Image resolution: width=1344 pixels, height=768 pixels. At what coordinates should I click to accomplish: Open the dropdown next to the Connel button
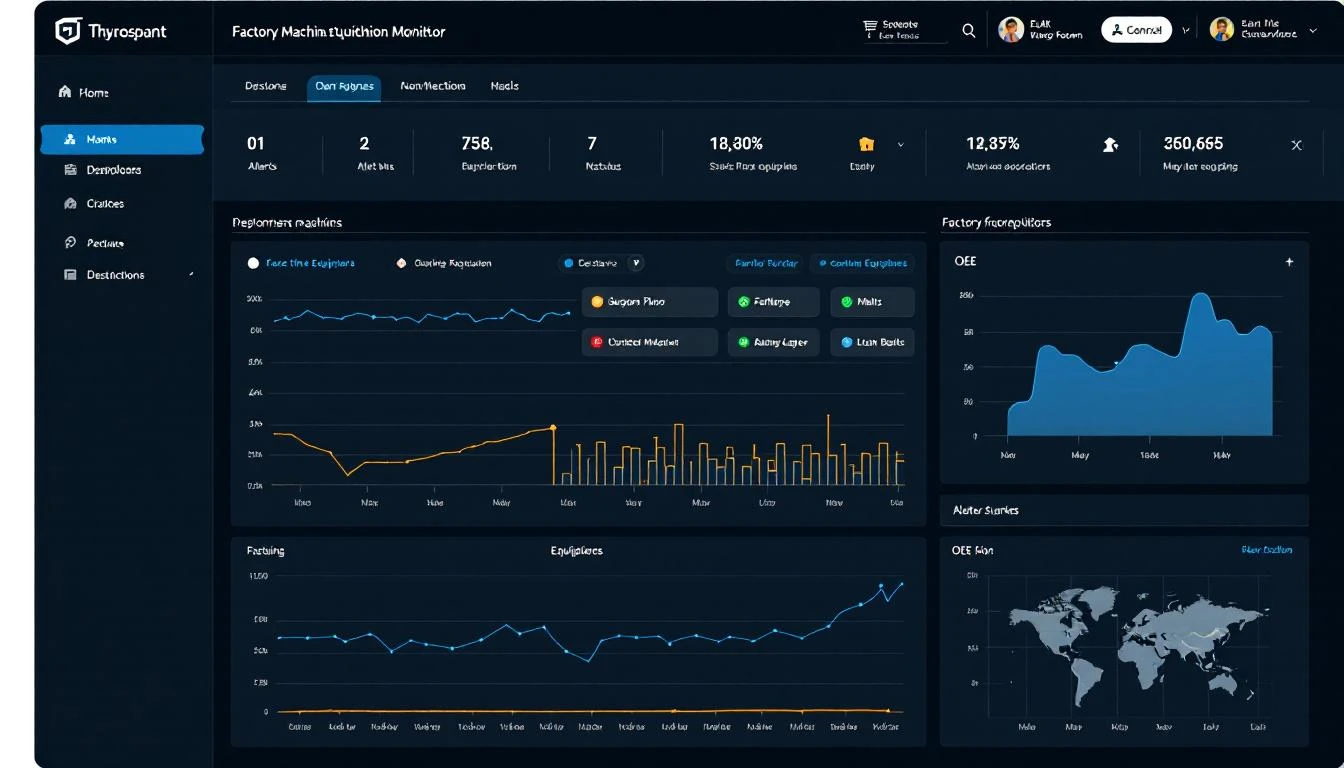point(1186,30)
